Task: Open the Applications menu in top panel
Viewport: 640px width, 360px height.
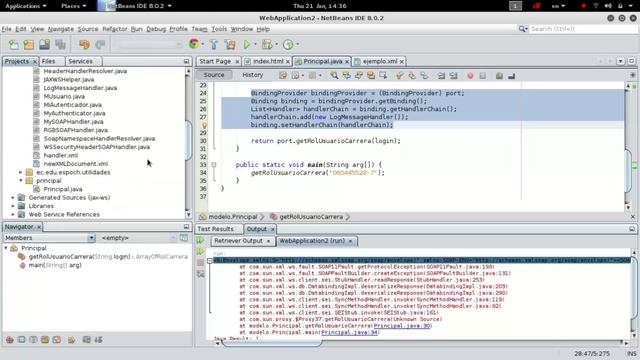Action: [x=26, y=6]
